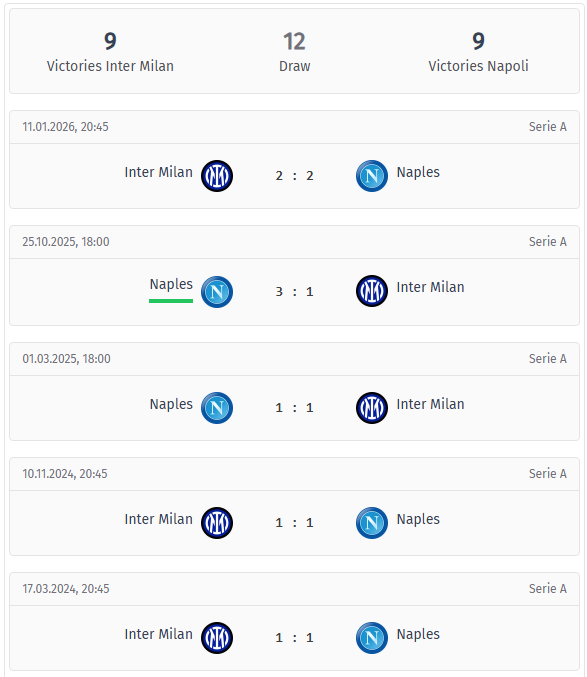This screenshot has height=677, width=587.
Task: Open the 3 : 1 match score
Action: [294, 292]
